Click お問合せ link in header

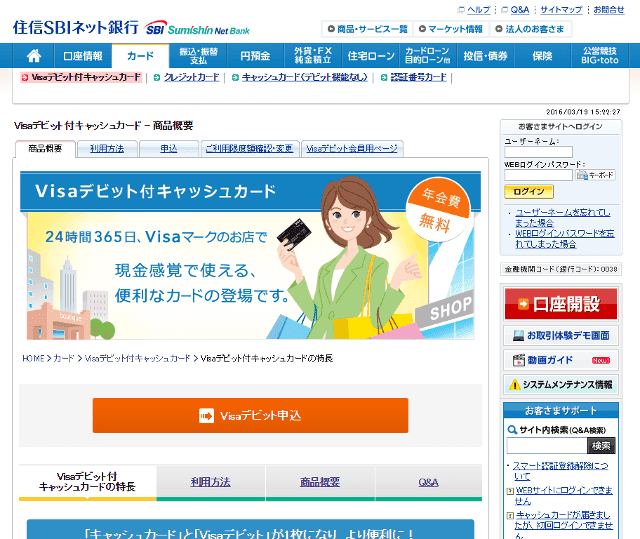pyautogui.click(x=609, y=10)
